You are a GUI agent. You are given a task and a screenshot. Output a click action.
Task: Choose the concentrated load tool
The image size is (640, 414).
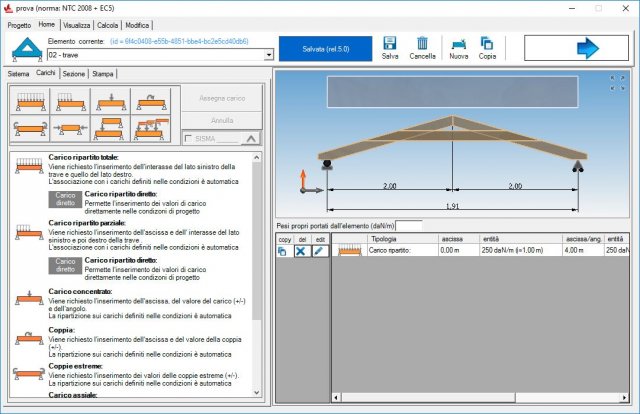tap(111, 98)
